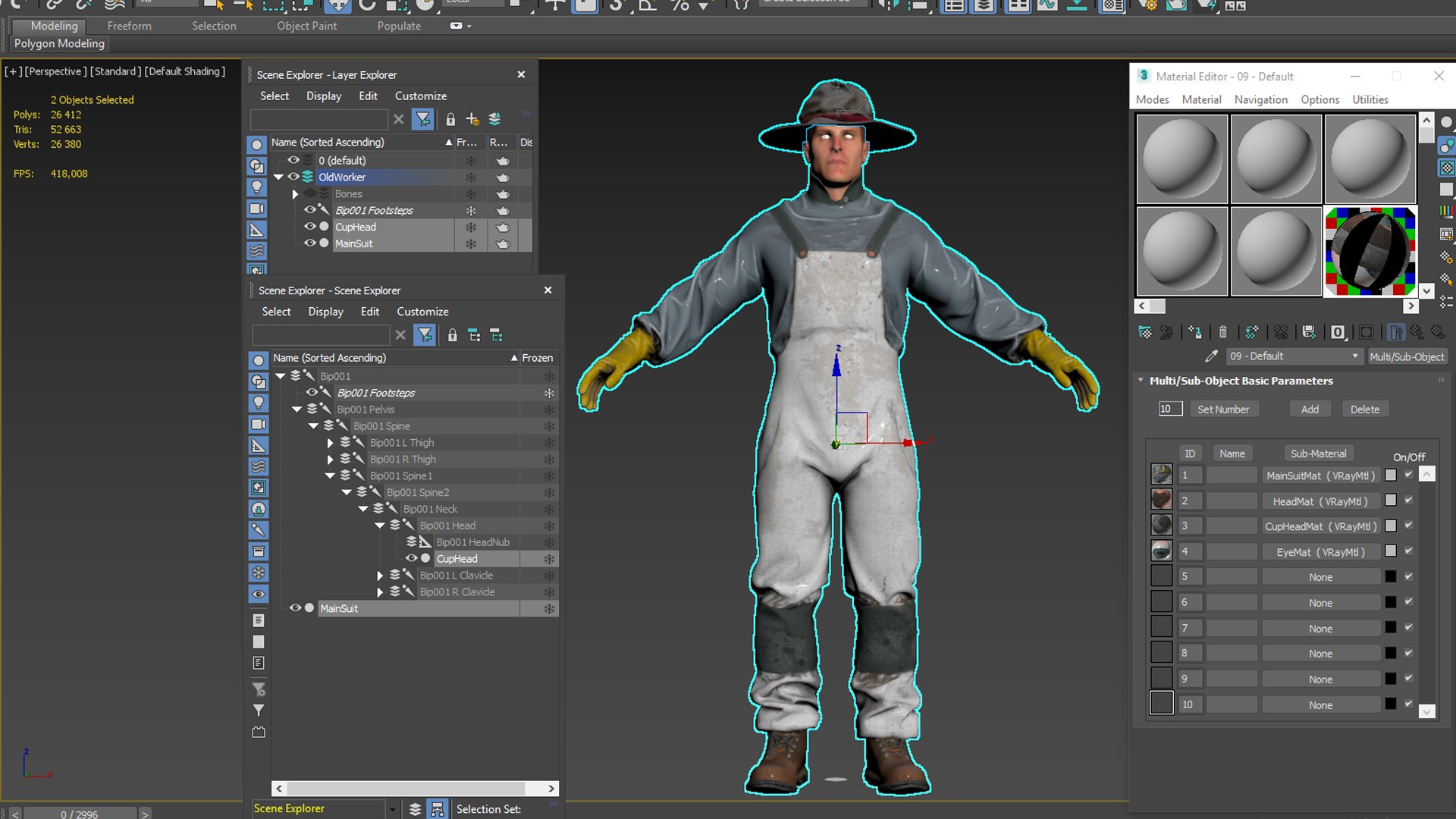1456x819 pixels.
Task: Click Add Selection to layer icon
Action: (x=494, y=119)
